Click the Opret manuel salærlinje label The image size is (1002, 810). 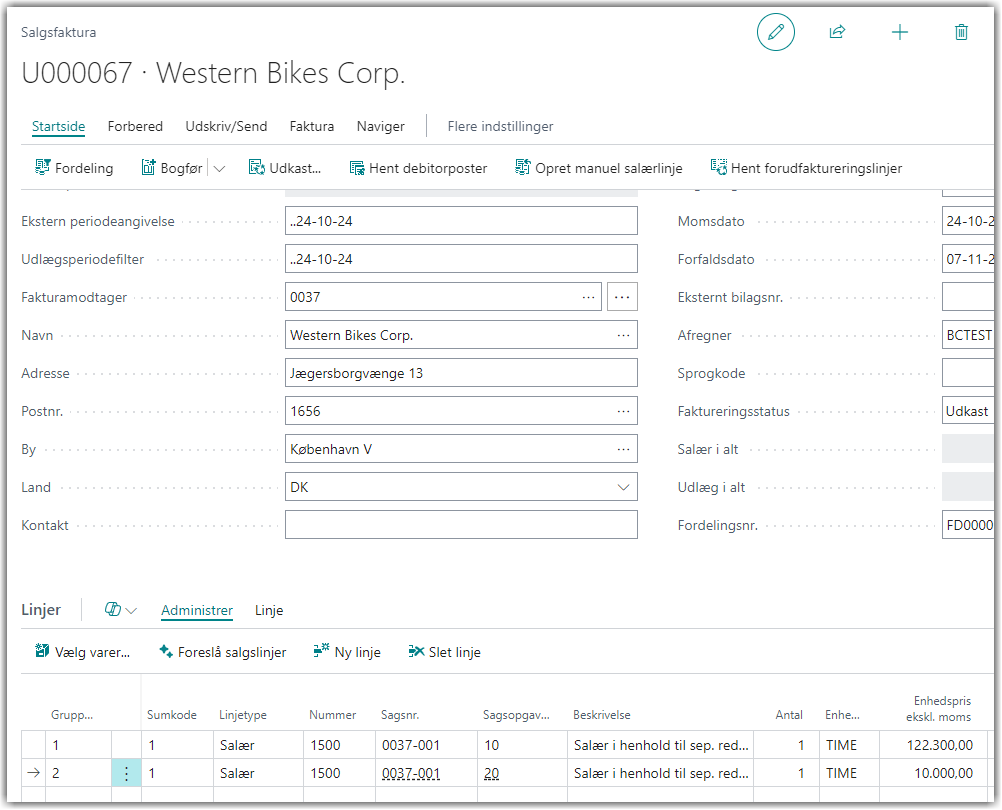coord(609,169)
